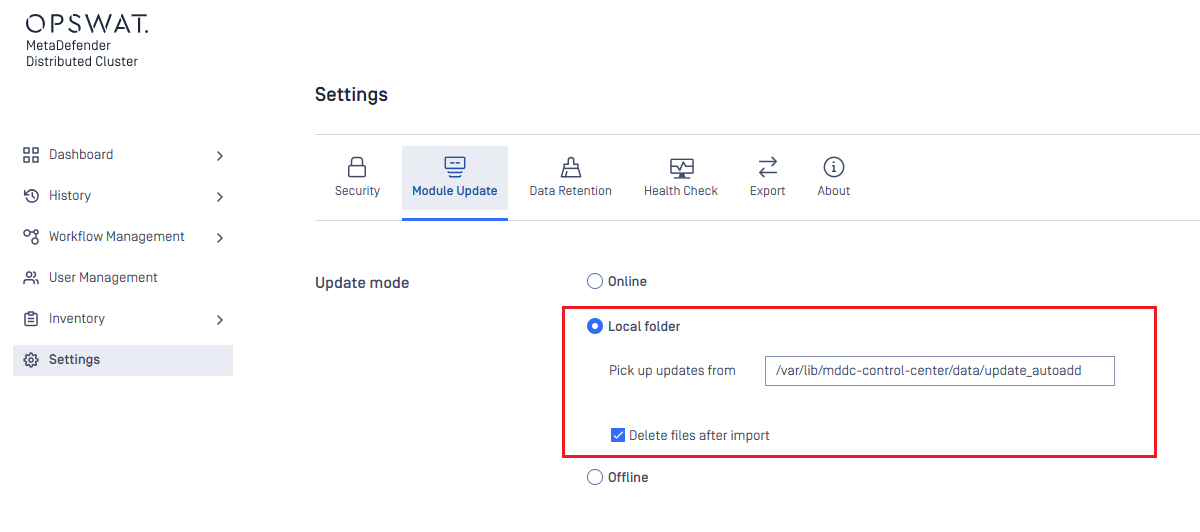Click the OPSWAT logo
This screenshot has height=532, width=1200.
87,24
